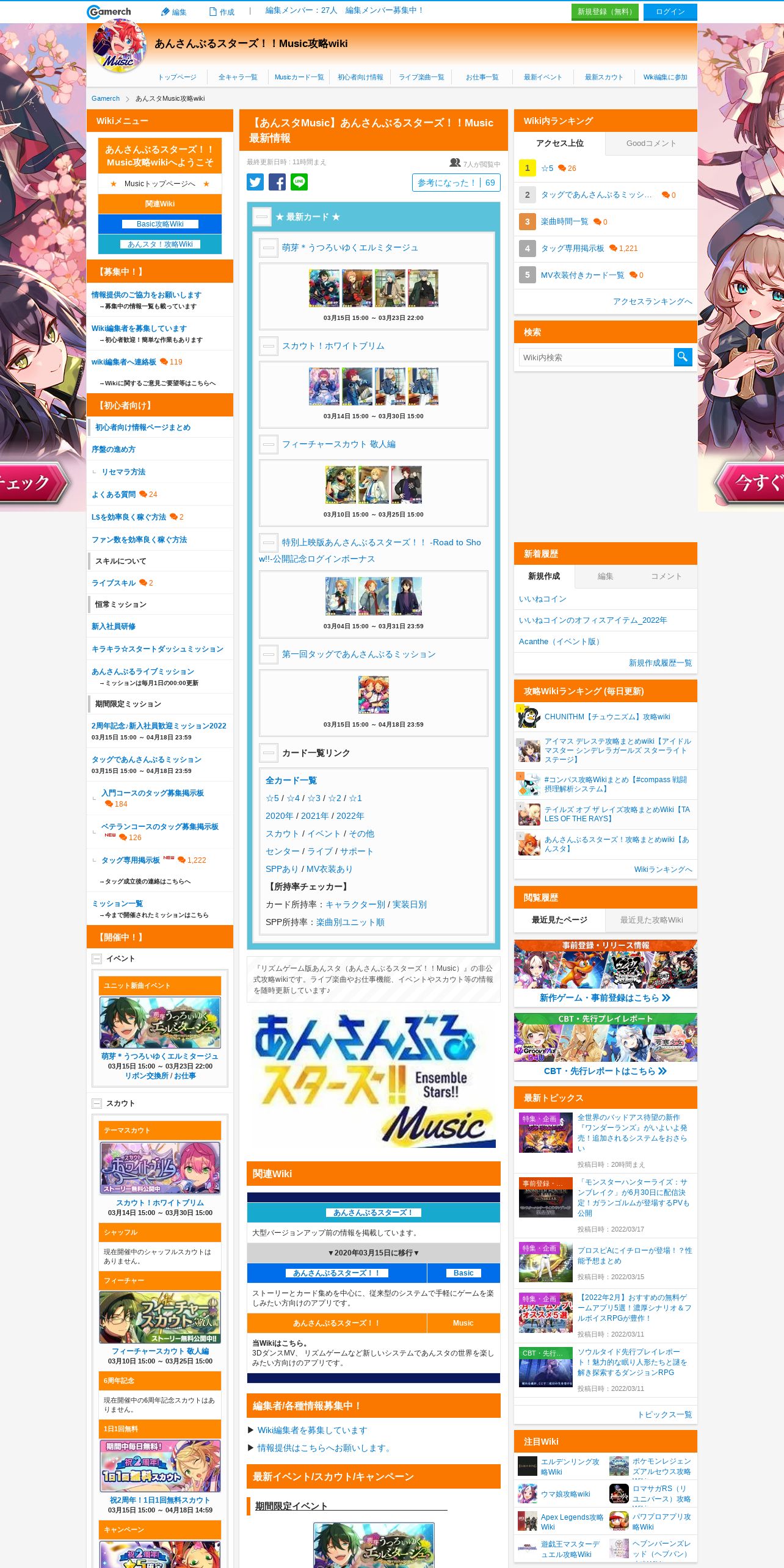Viewport: 784px width, 1568px height.
Task: Open the キャラクター別 ownership checker link
Action: tap(355, 904)
